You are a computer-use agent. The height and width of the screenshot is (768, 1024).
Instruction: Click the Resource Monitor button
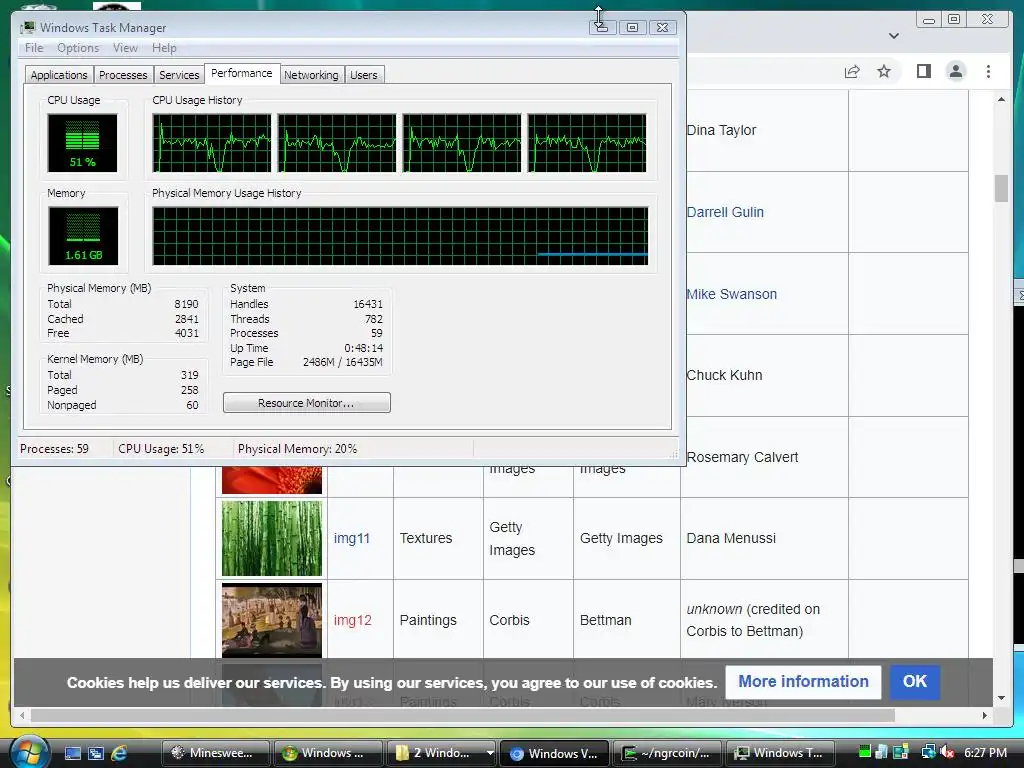[x=306, y=403]
